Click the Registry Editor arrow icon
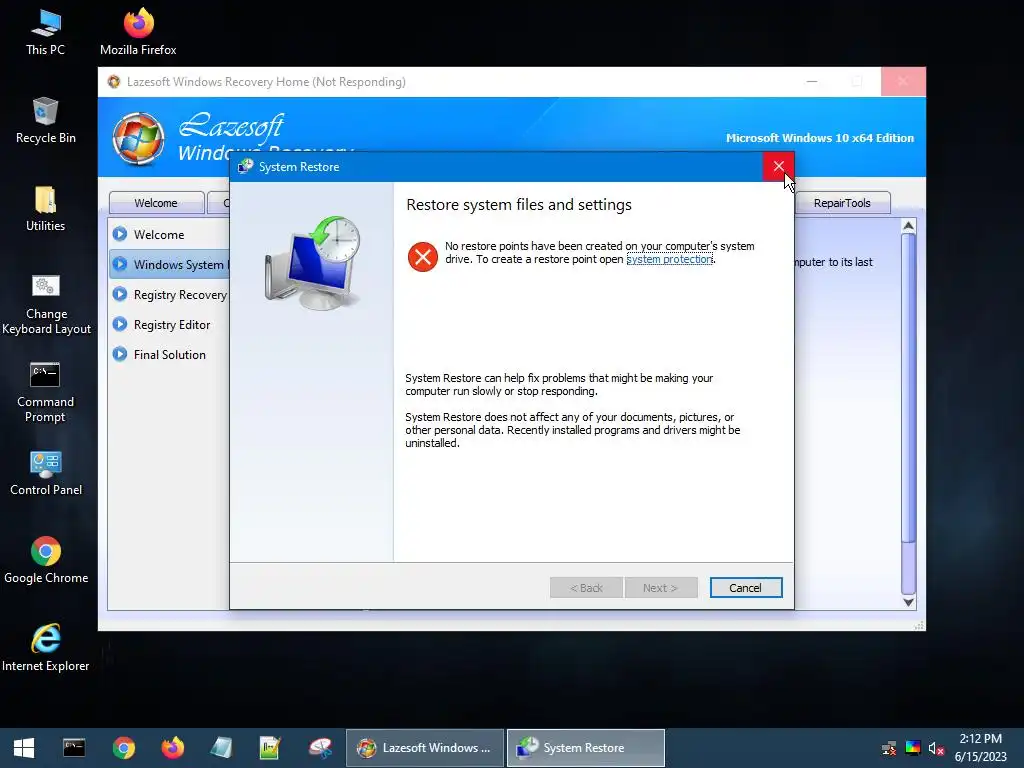Screen dimensions: 1024x768 120,324
